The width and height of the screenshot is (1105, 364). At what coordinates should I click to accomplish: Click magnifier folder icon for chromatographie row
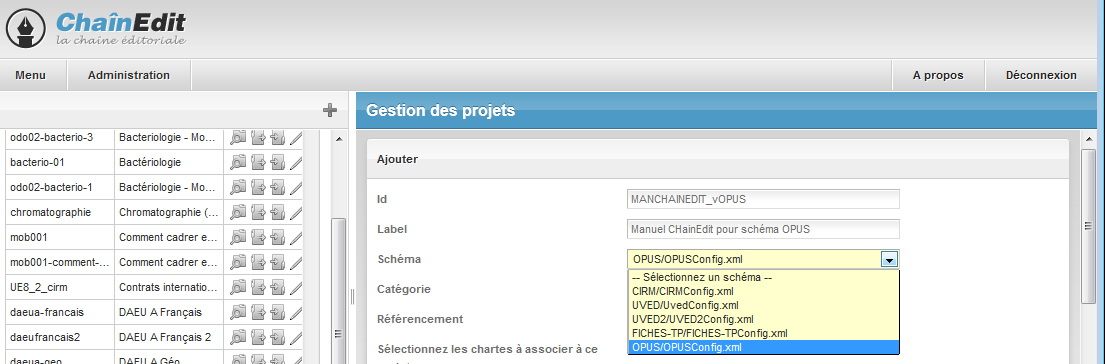point(238,212)
